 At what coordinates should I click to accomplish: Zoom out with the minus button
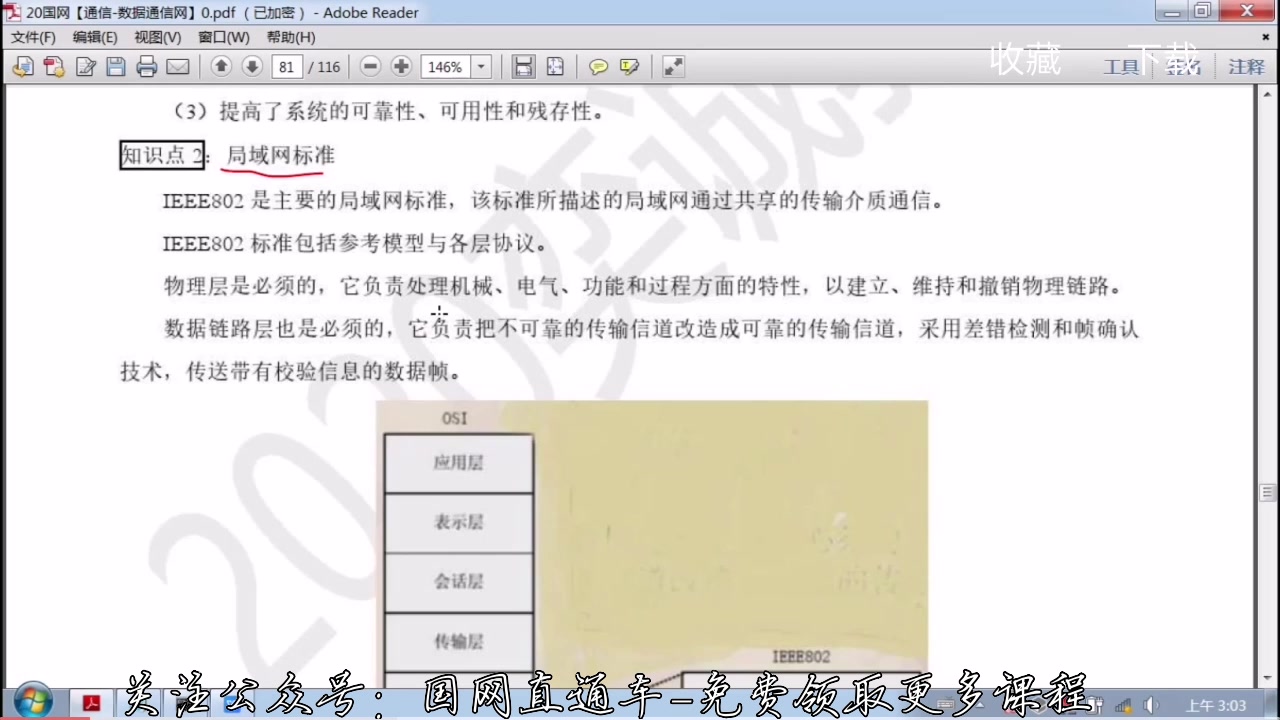point(370,67)
